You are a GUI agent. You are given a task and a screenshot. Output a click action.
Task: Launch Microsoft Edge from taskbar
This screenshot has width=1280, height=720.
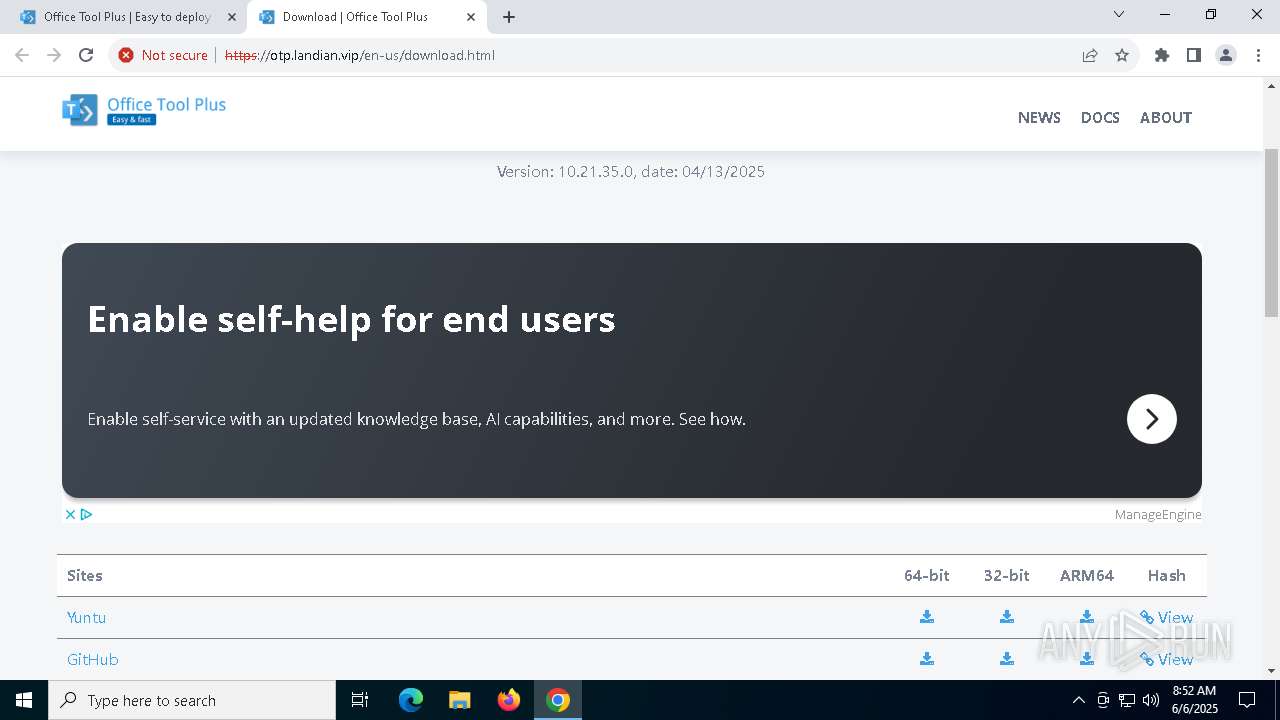pos(411,700)
